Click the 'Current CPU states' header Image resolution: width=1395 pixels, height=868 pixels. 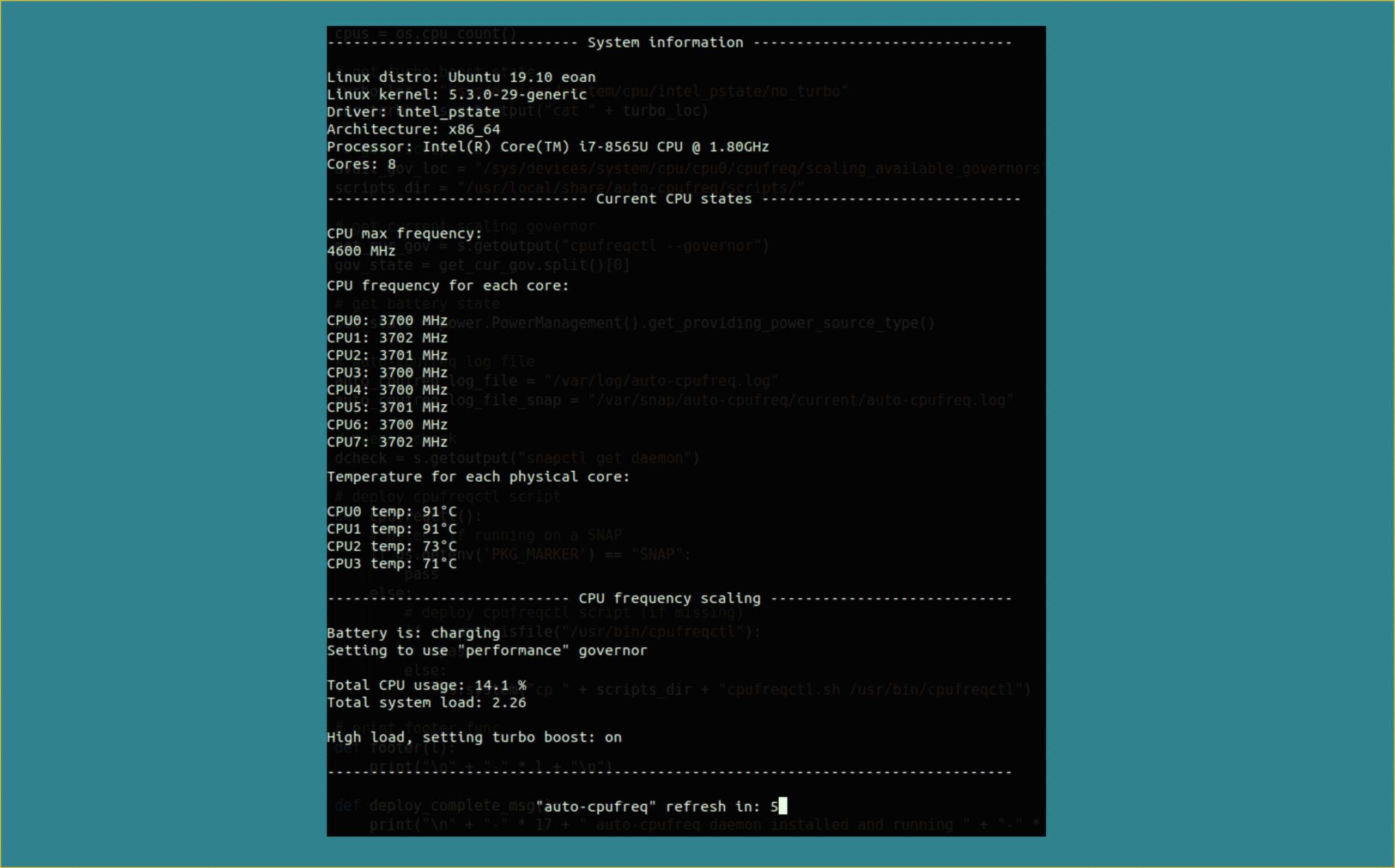click(x=674, y=199)
